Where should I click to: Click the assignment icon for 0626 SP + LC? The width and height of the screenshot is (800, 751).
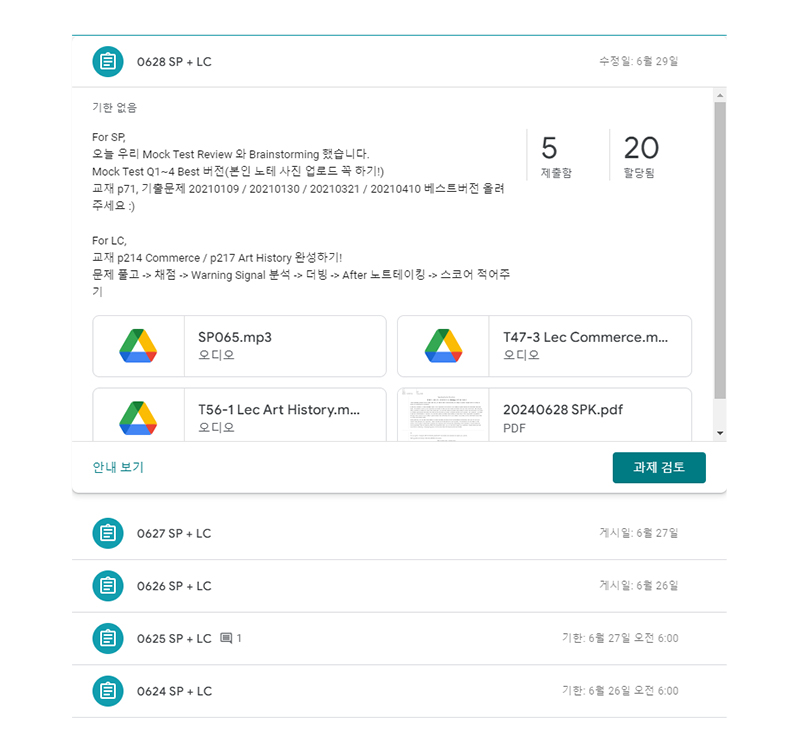[108, 586]
